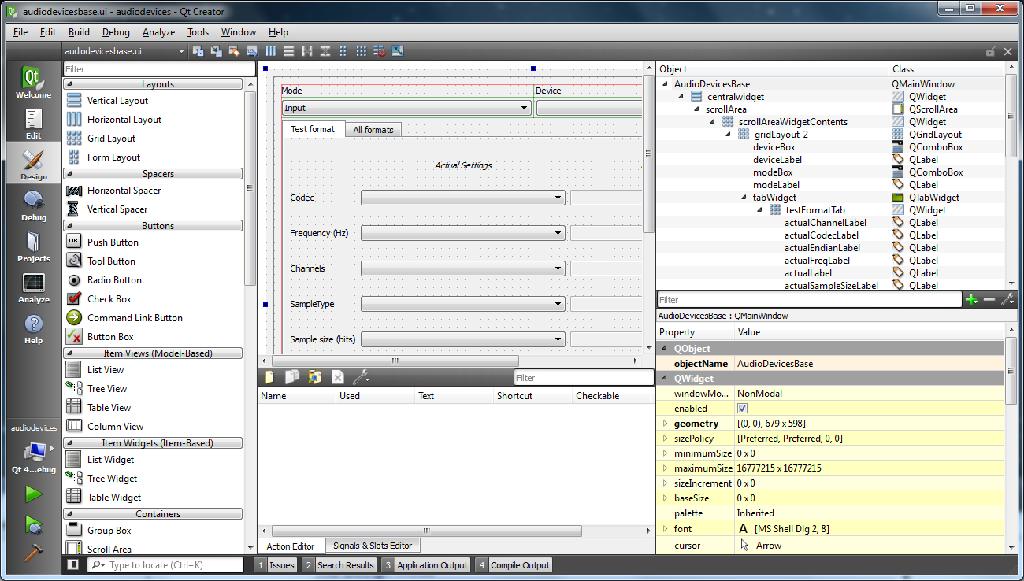Open Debug mode in sidebar
The image size is (1024, 581).
click(x=33, y=205)
